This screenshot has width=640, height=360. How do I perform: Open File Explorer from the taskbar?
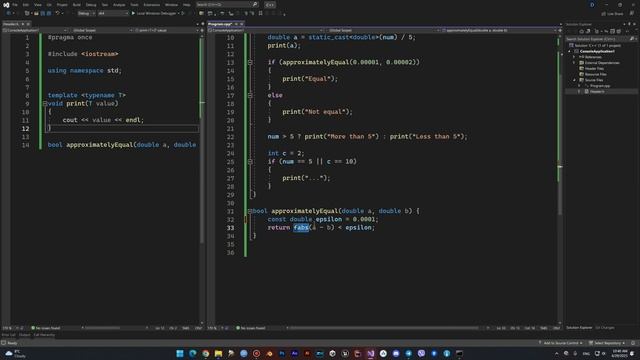coord(218,353)
